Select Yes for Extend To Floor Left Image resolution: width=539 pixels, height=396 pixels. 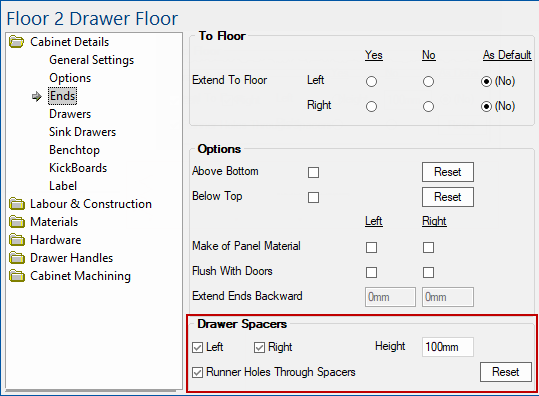(371, 82)
